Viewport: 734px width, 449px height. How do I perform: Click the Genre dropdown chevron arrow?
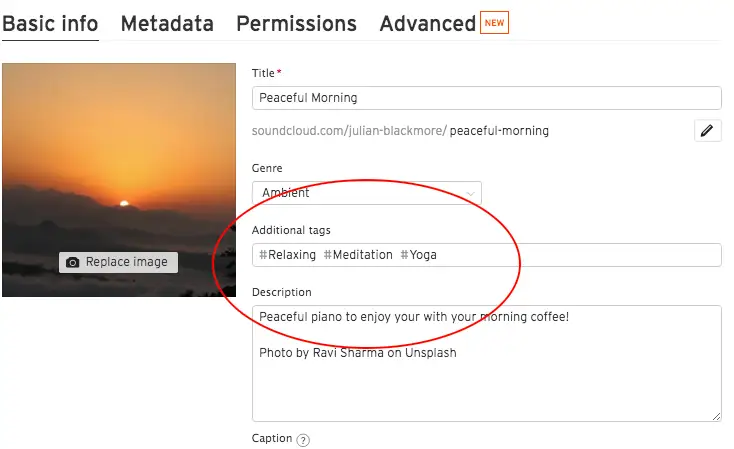click(470, 193)
